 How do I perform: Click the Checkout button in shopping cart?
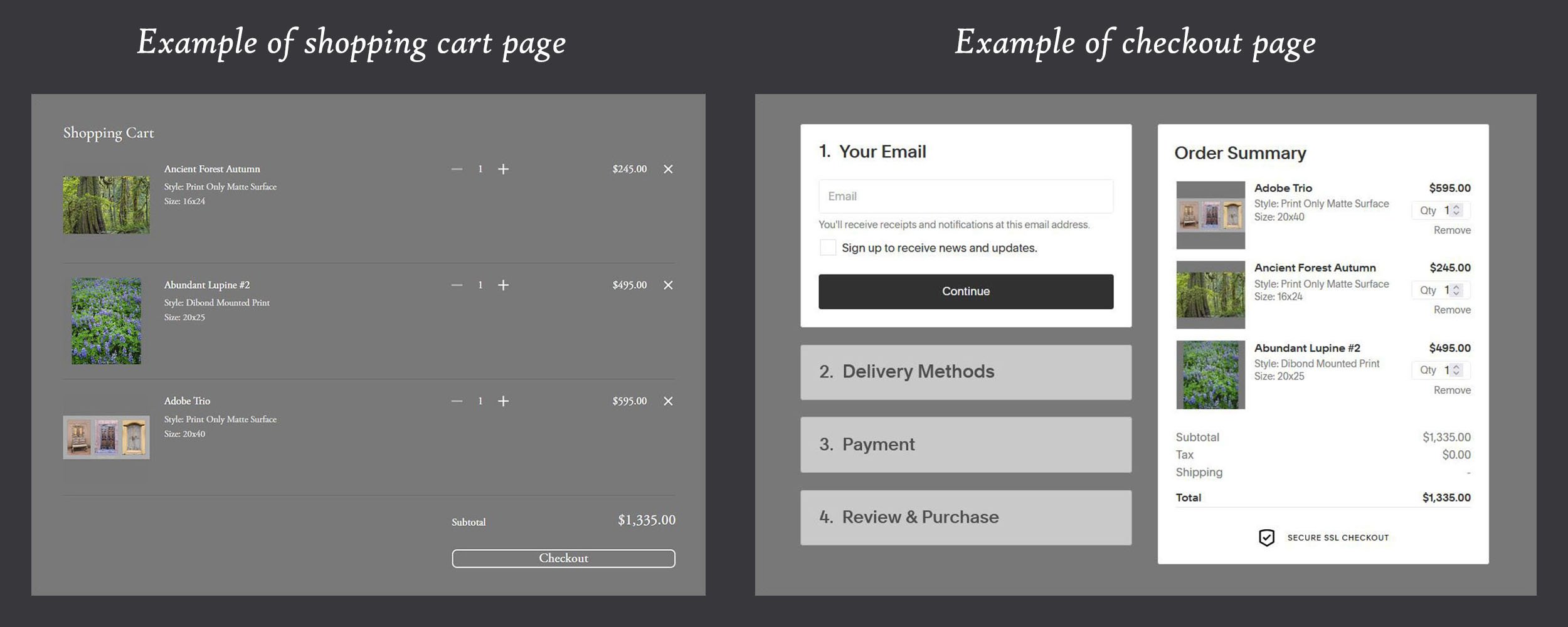[x=563, y=559]
